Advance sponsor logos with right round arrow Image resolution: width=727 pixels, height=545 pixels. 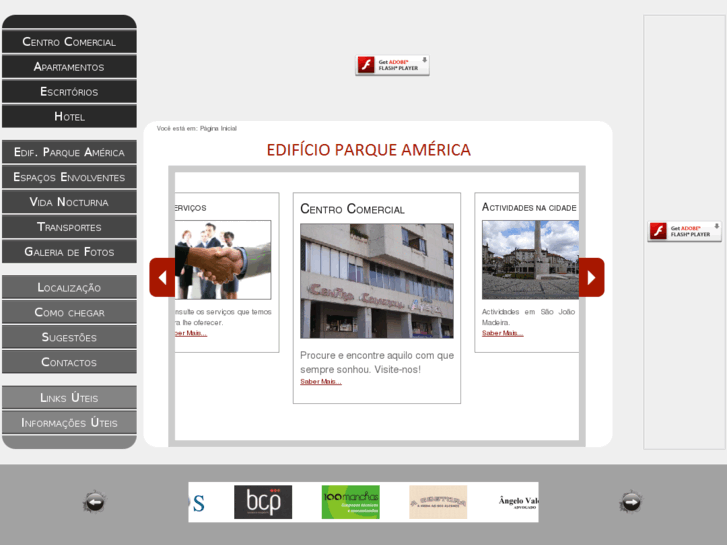coord(631,501)
